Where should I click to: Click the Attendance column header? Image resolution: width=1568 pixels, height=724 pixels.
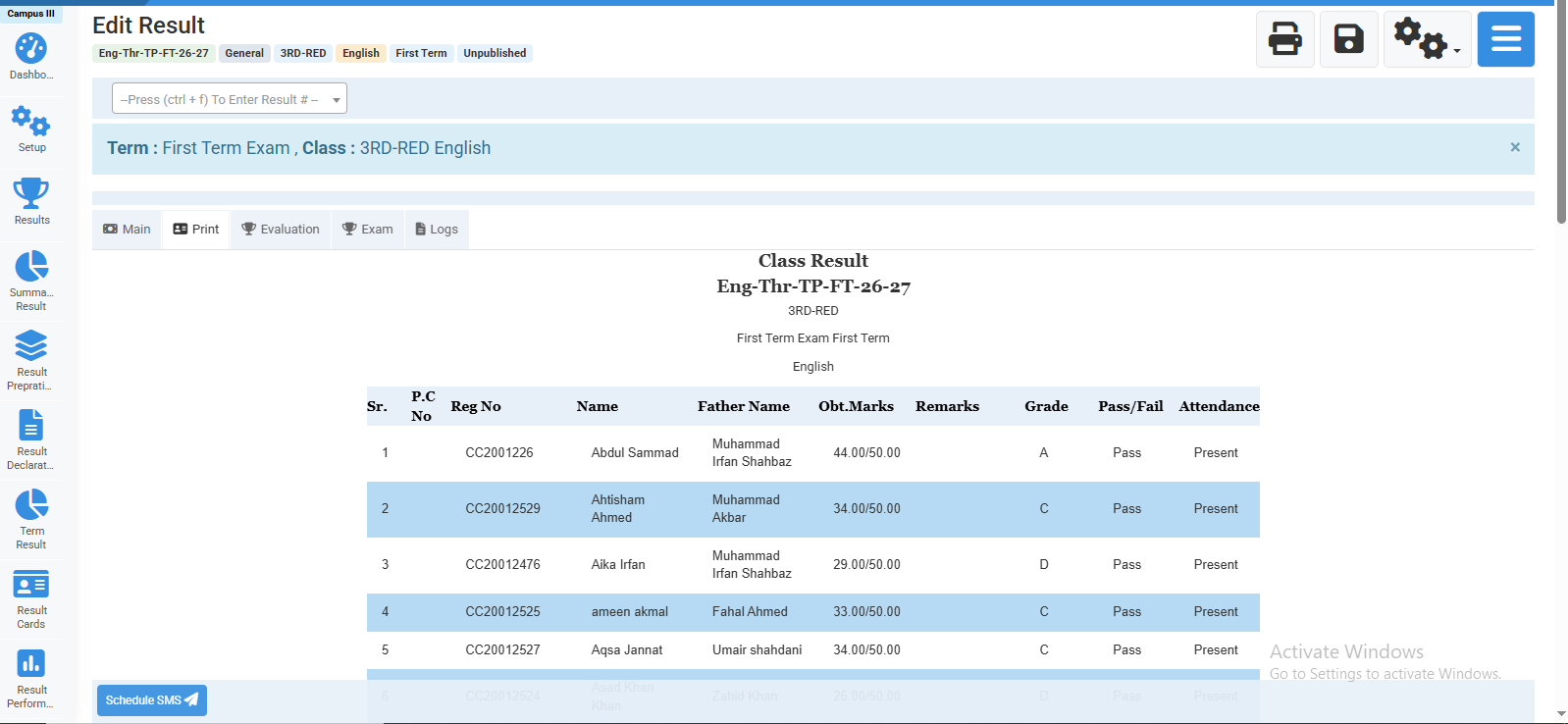(x=1220, y=406)
